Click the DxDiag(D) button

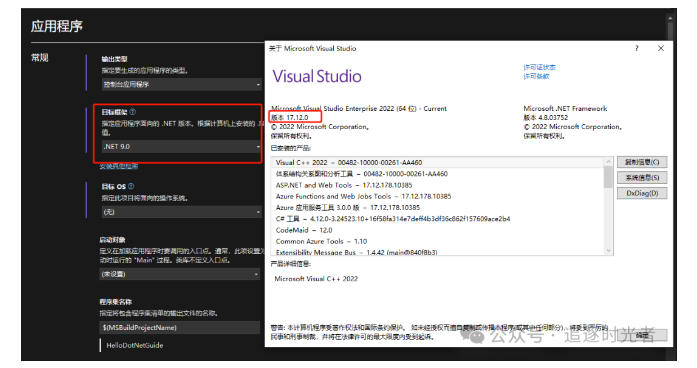point(642,193)
